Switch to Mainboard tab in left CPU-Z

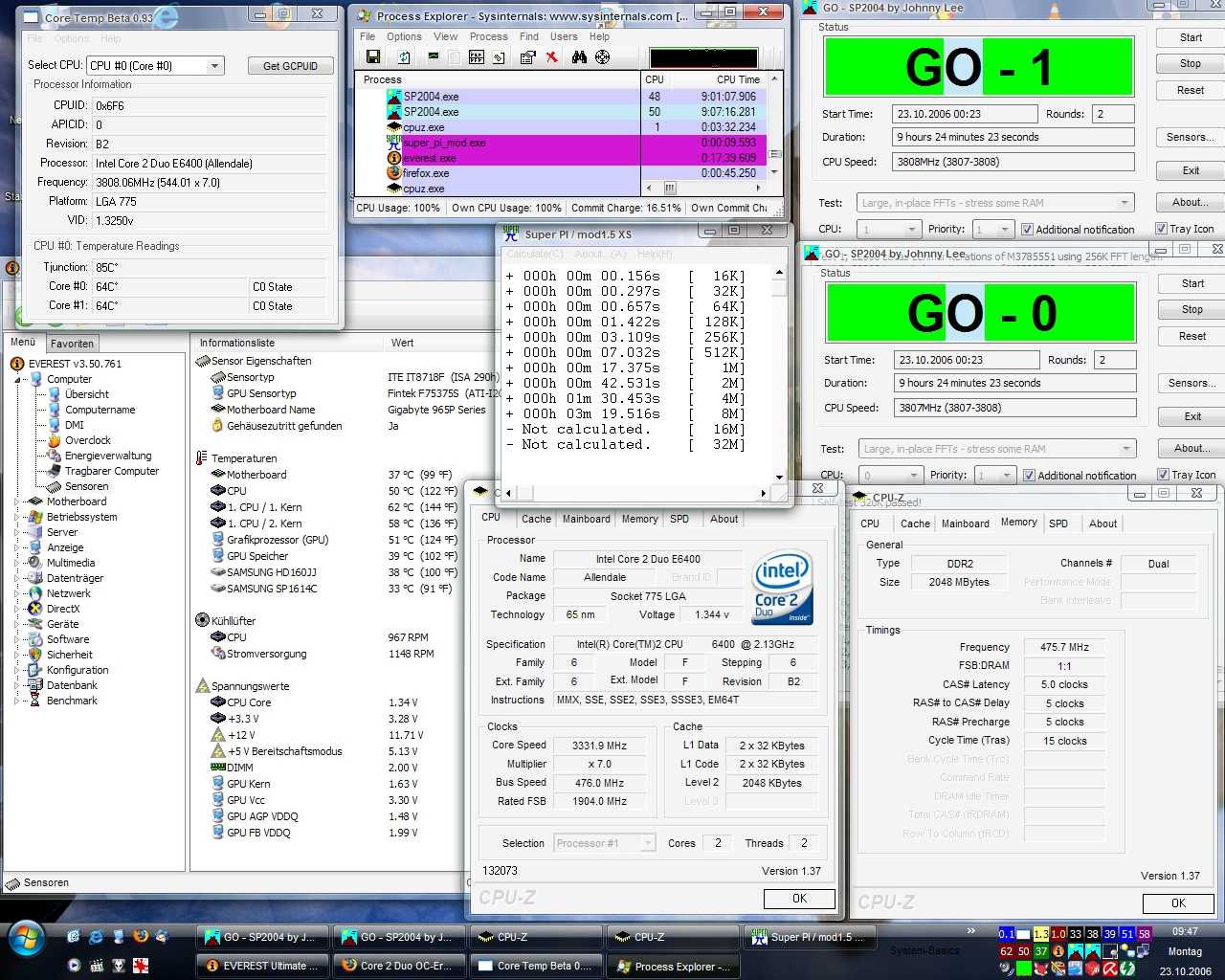587,519
